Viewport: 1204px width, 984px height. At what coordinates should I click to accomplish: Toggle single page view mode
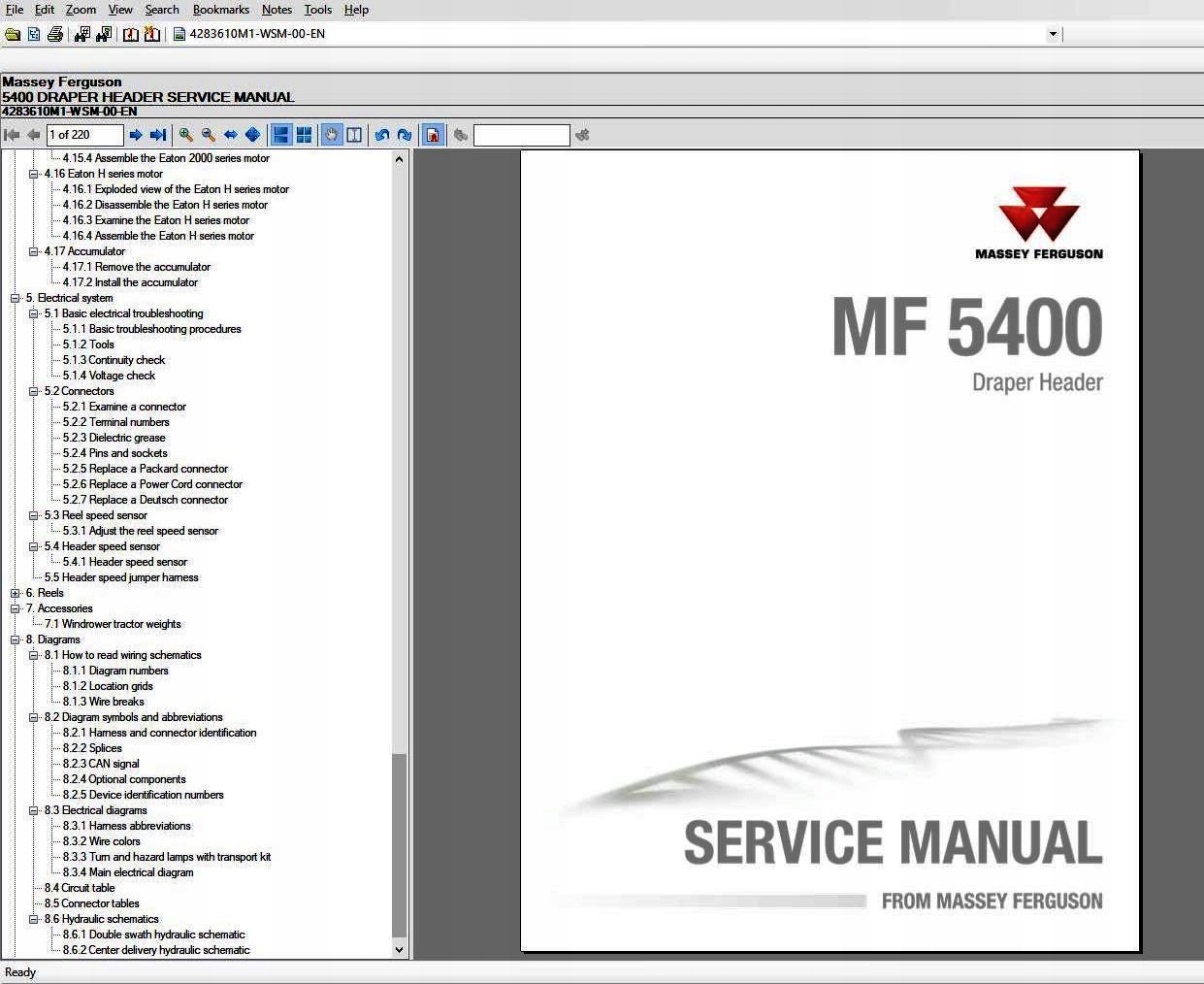[281, 135]
